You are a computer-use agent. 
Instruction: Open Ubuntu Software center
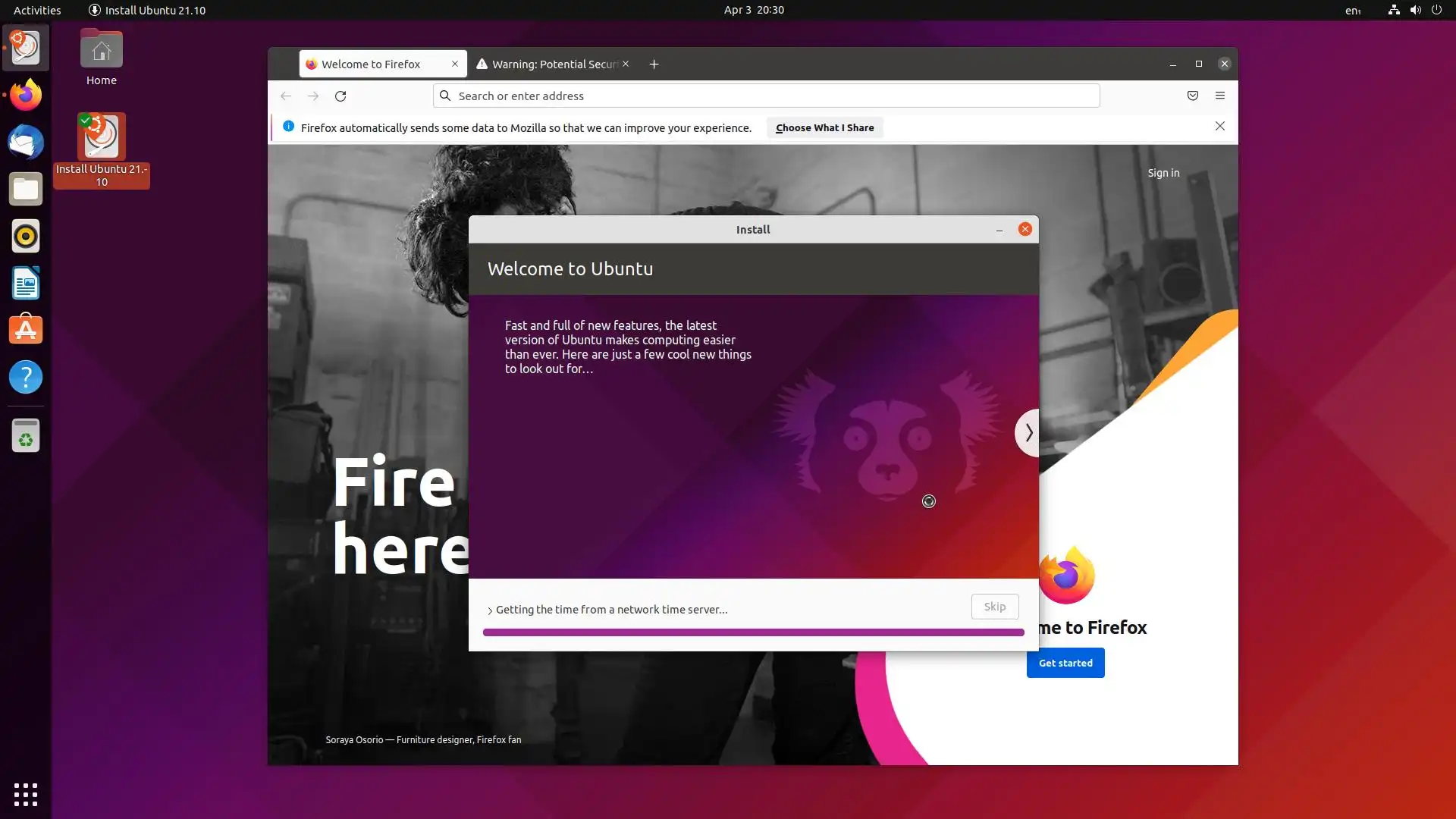tap(25, 331)
